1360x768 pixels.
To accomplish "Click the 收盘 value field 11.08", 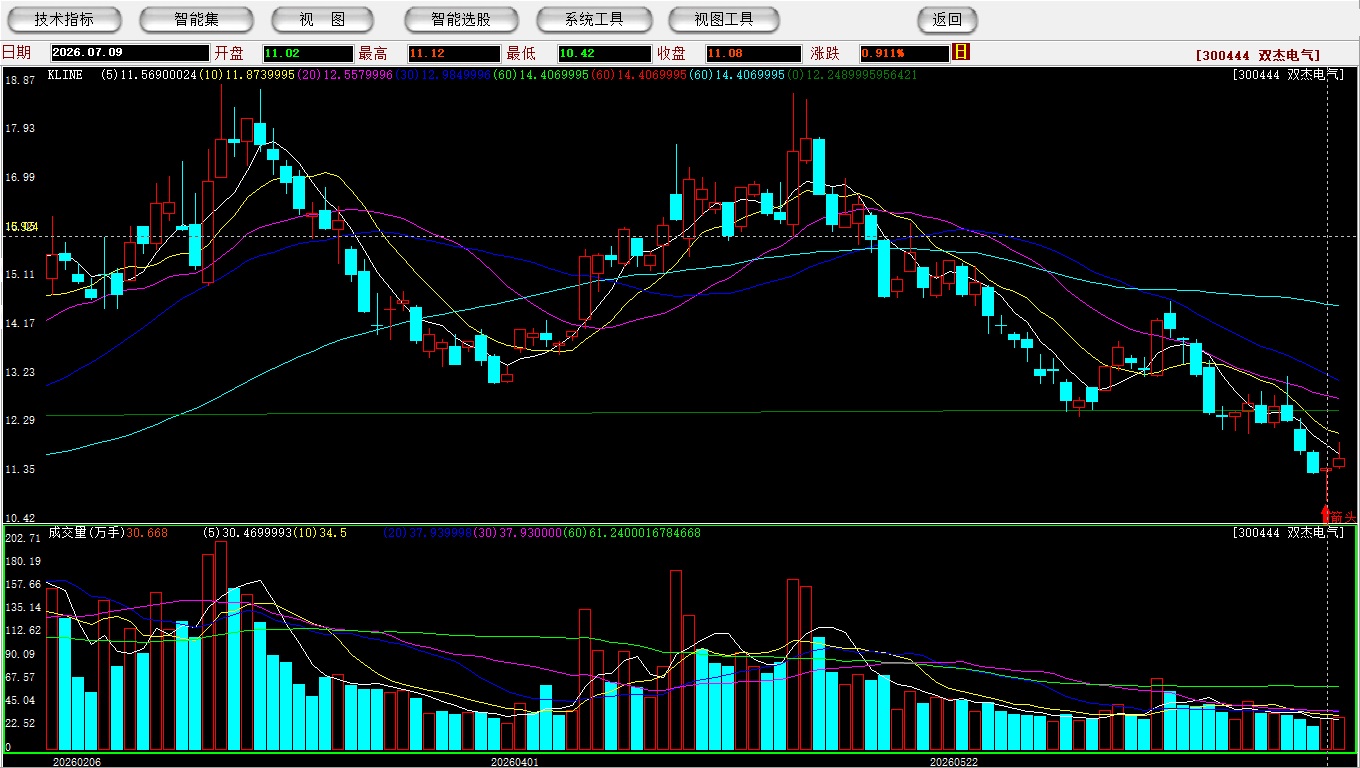I will 753,53.
